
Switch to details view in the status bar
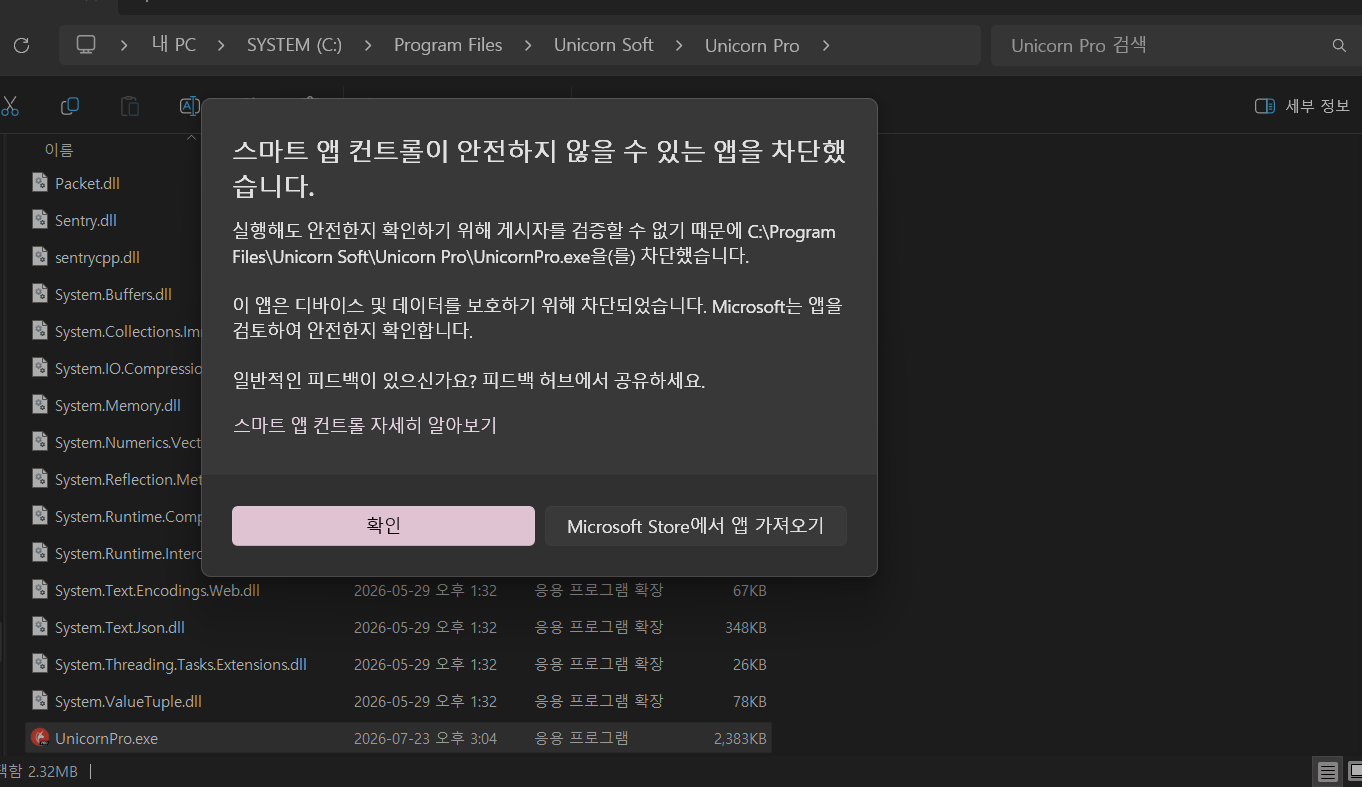(1327, 772)
